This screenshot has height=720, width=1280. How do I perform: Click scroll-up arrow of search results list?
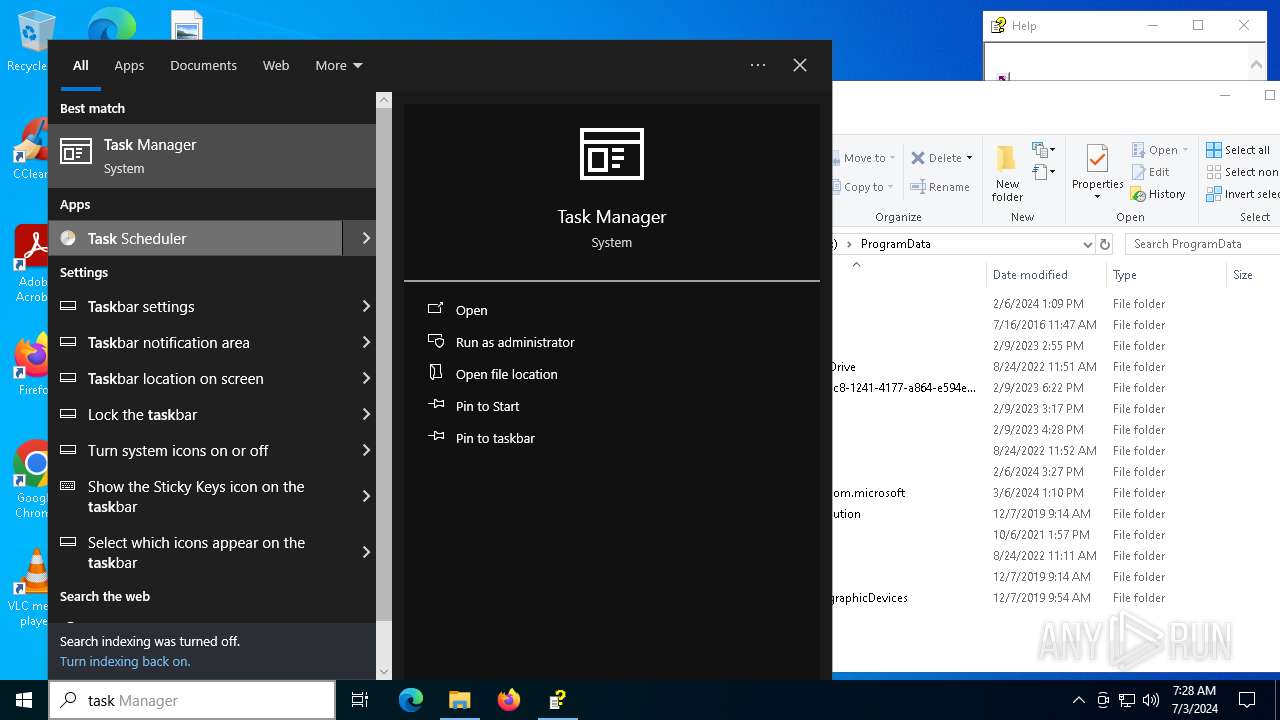coord(384,100)
